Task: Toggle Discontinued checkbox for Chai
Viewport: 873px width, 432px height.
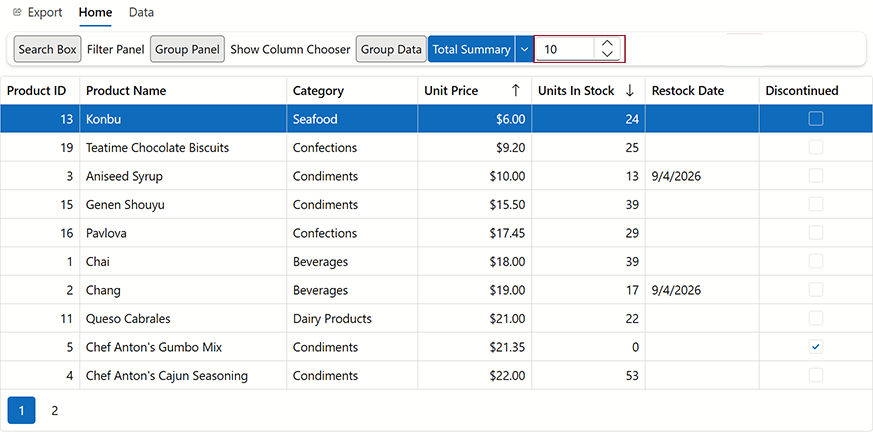Action: coord(816,261)
